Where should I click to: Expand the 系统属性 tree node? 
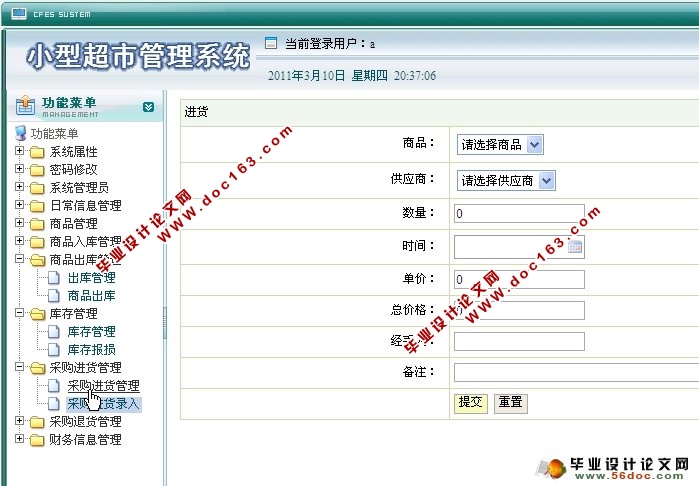point(19,151)
